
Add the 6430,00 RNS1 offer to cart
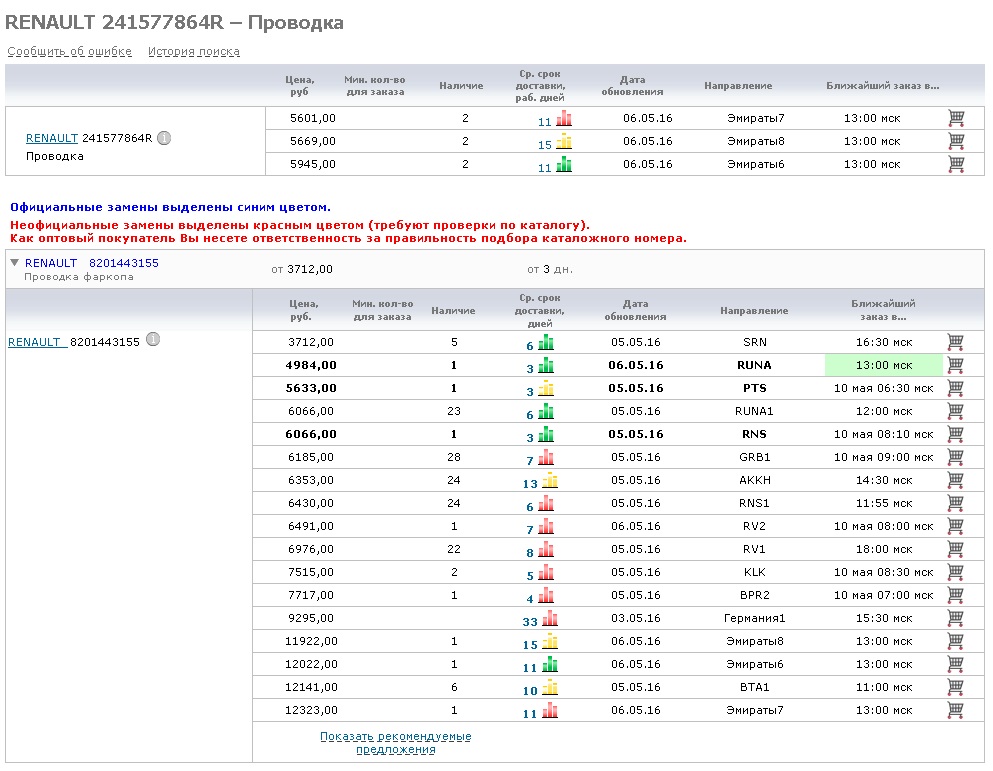[956, 503]
